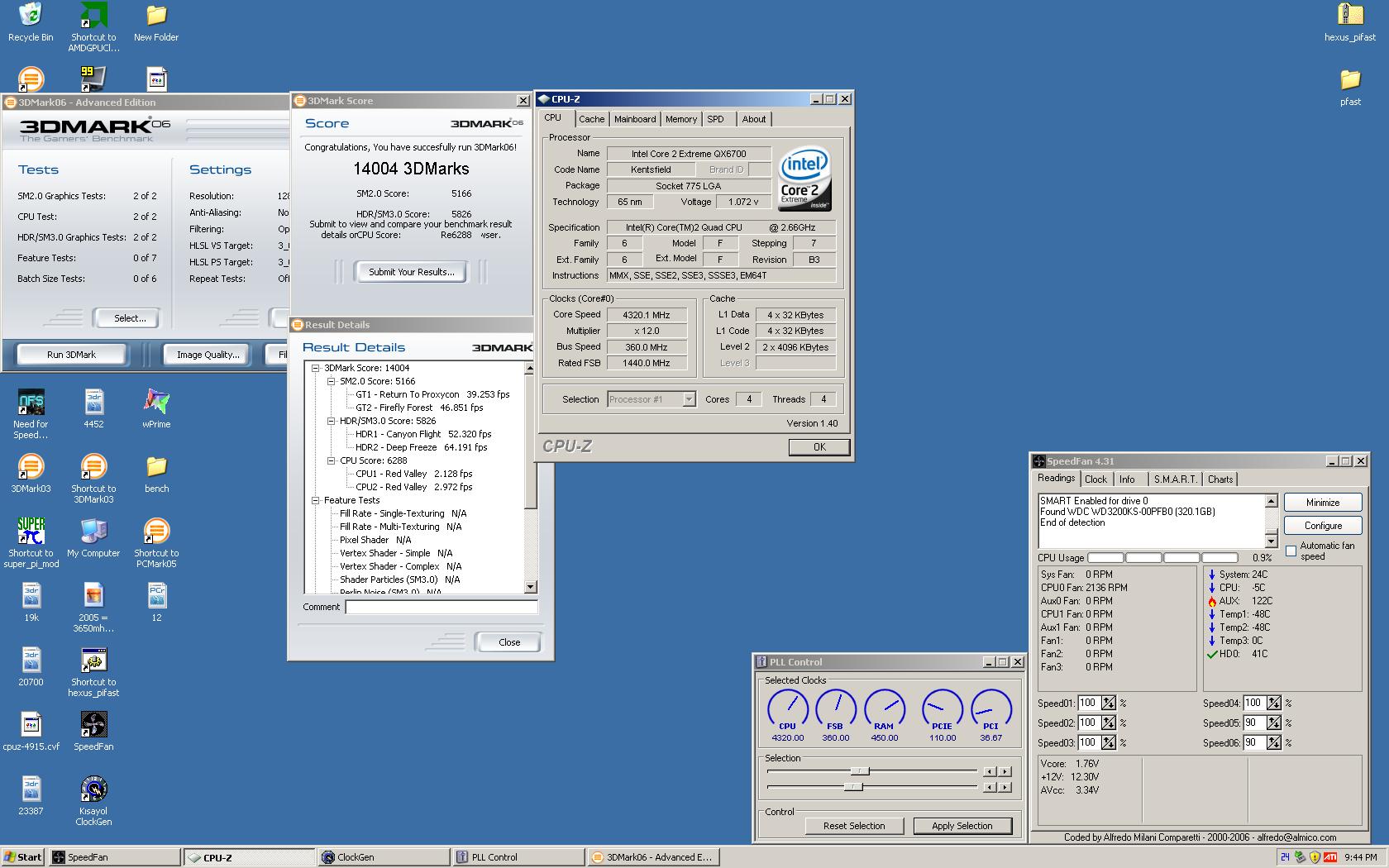
Task: Launch the 3DMark03 desktop icon
Action: tap(31, 474)
